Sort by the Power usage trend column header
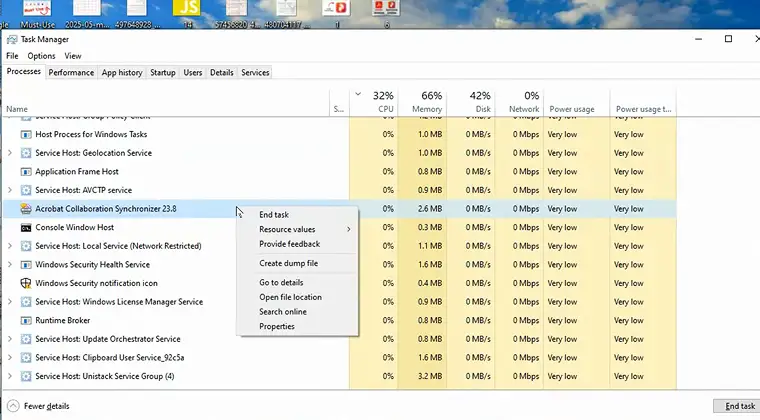Image resolution: width=760 pixels, height=420 pixels. point(643,102)
